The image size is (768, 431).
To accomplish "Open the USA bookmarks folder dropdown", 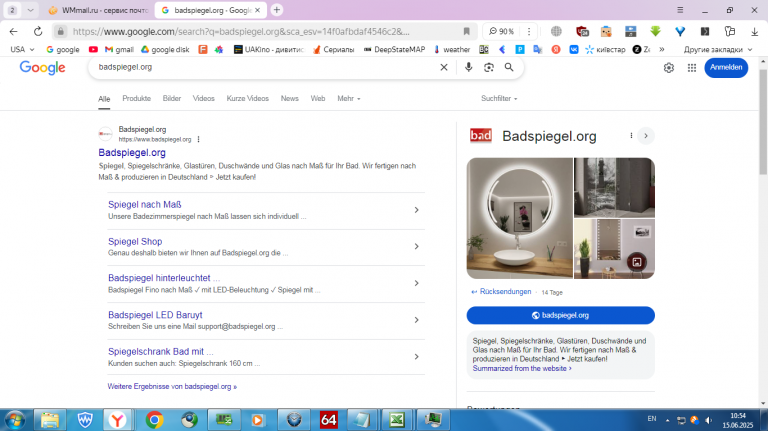I will coord(22,49).
